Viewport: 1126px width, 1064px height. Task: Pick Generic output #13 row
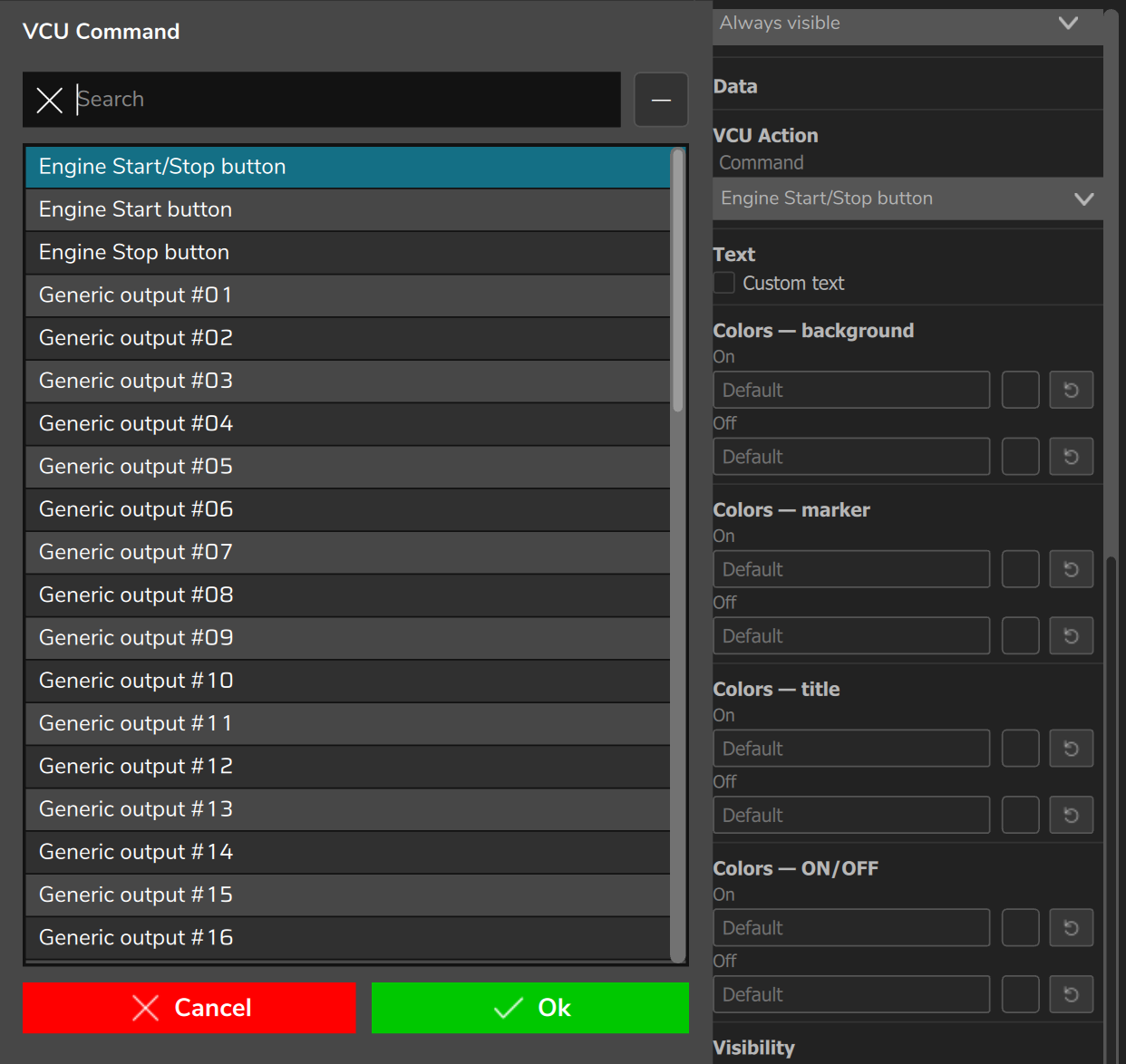348,809
